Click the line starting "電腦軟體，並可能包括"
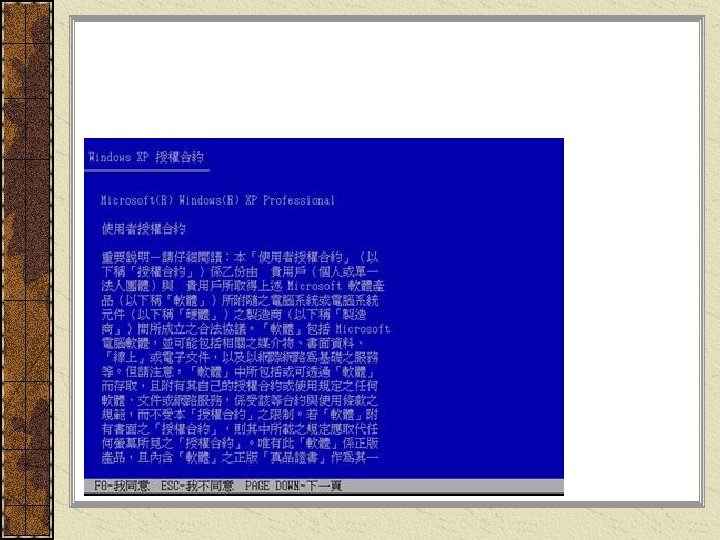Image resolution: width=720 pixels, height=540 pixels. pyautogui.click(x=234, y=343)
